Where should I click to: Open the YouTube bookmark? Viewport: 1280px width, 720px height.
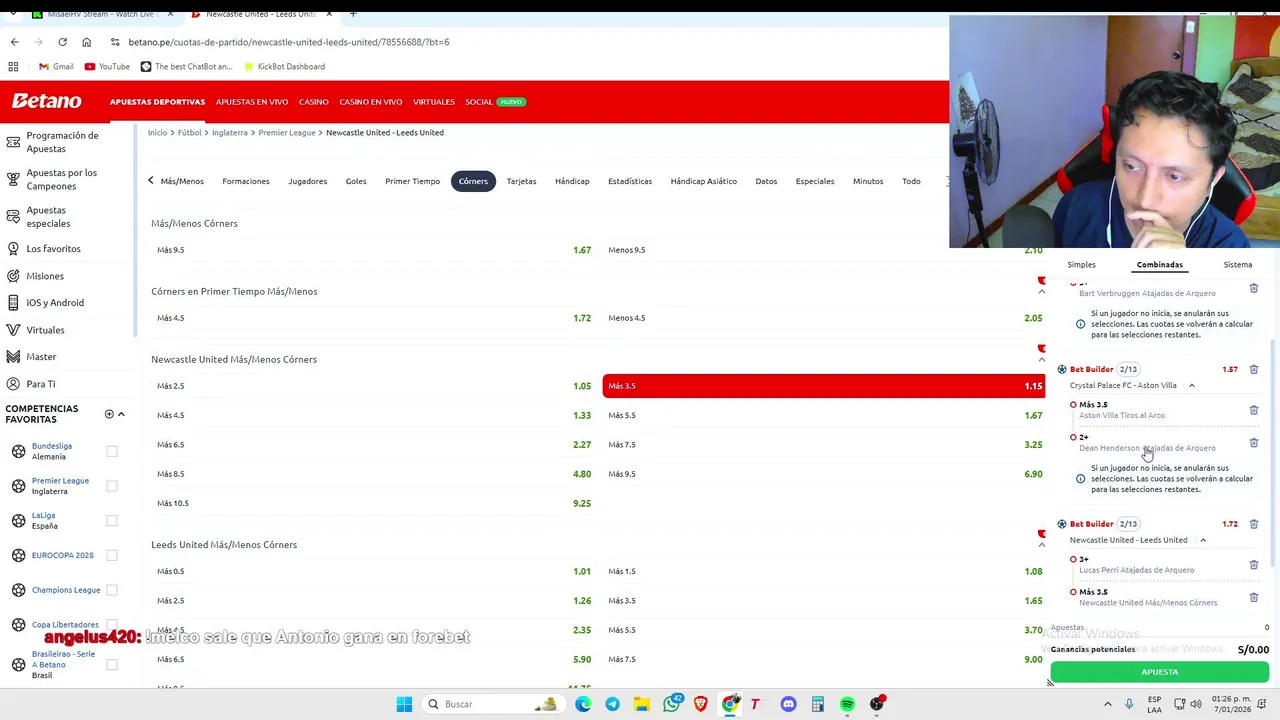click(107, 66)
